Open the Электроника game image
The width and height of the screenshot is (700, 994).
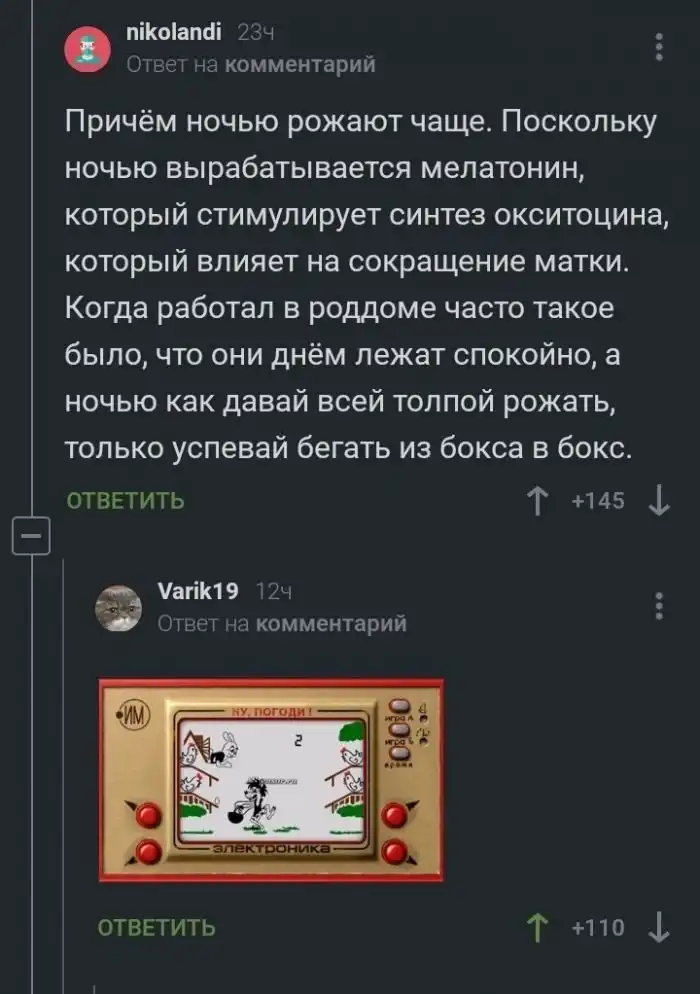[x=271, y=780]
